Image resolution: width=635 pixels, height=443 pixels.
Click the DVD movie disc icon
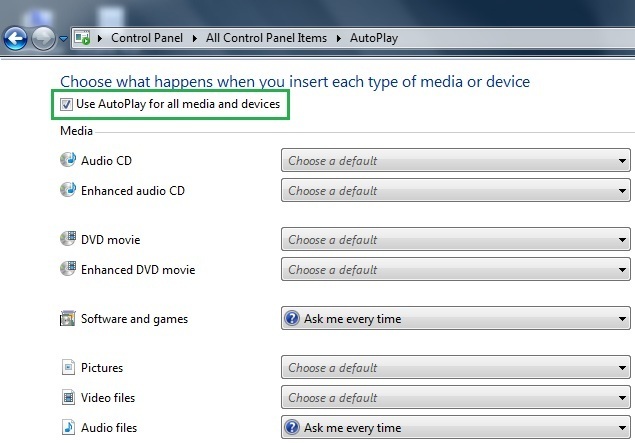(x=68, y=239)
